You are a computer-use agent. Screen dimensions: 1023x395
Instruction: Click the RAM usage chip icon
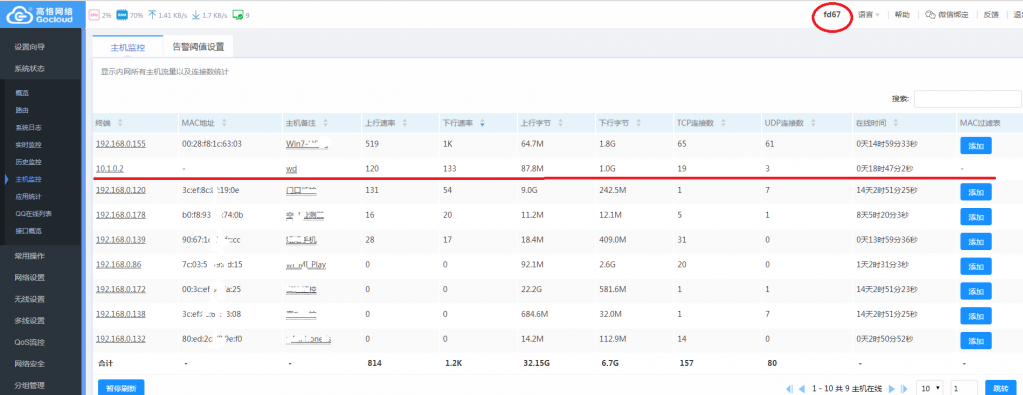[121, 14]
